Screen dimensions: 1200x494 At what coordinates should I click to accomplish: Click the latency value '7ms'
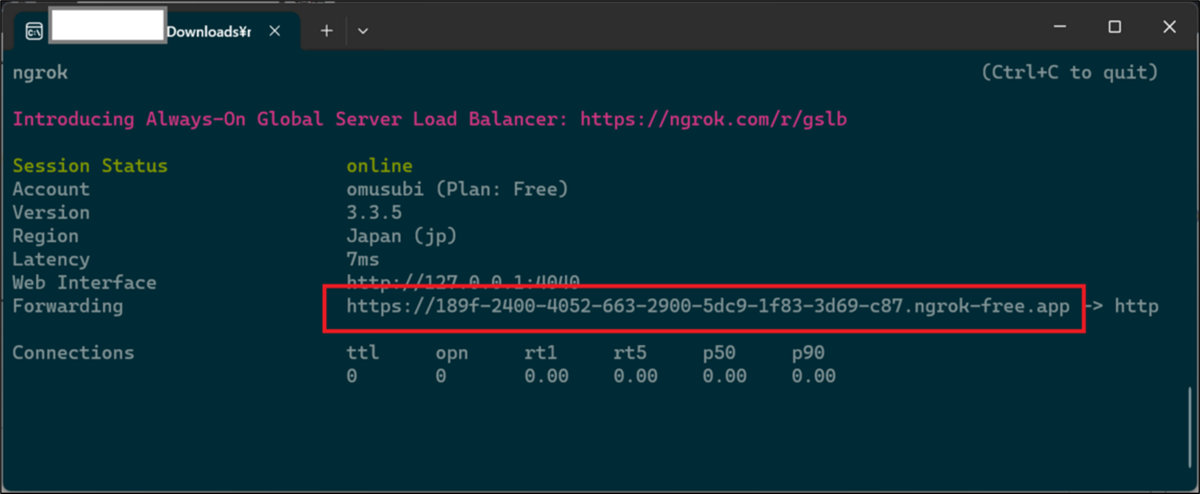click(363, 260)
